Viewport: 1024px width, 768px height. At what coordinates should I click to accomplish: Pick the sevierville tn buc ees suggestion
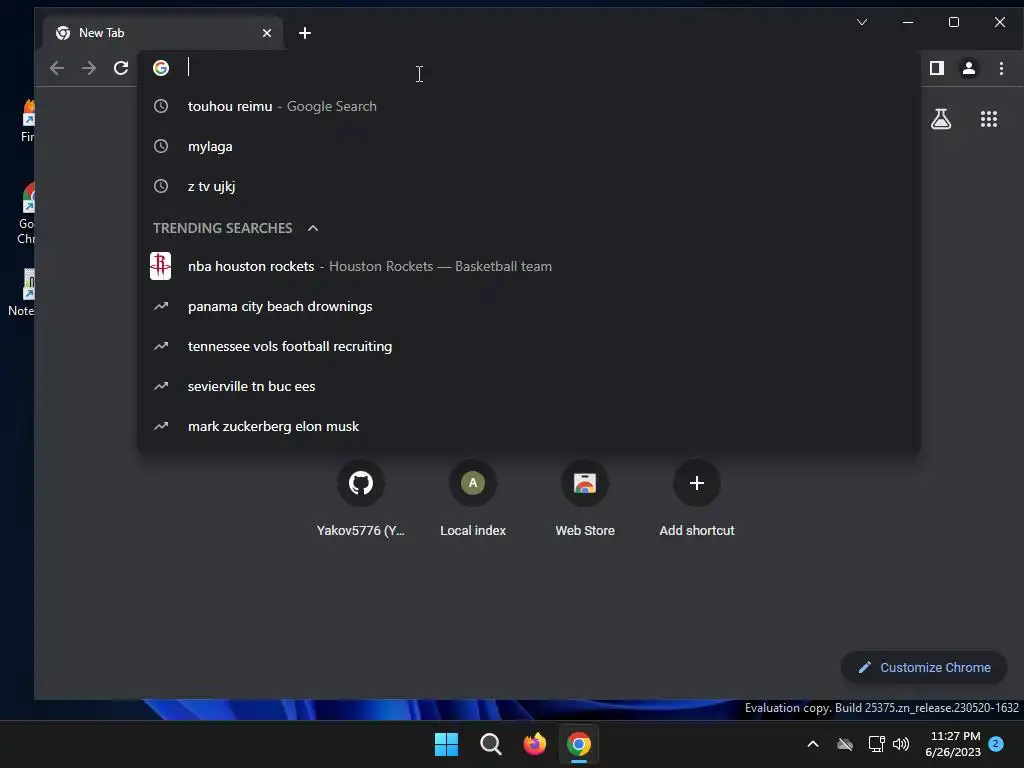click(528, 386)
